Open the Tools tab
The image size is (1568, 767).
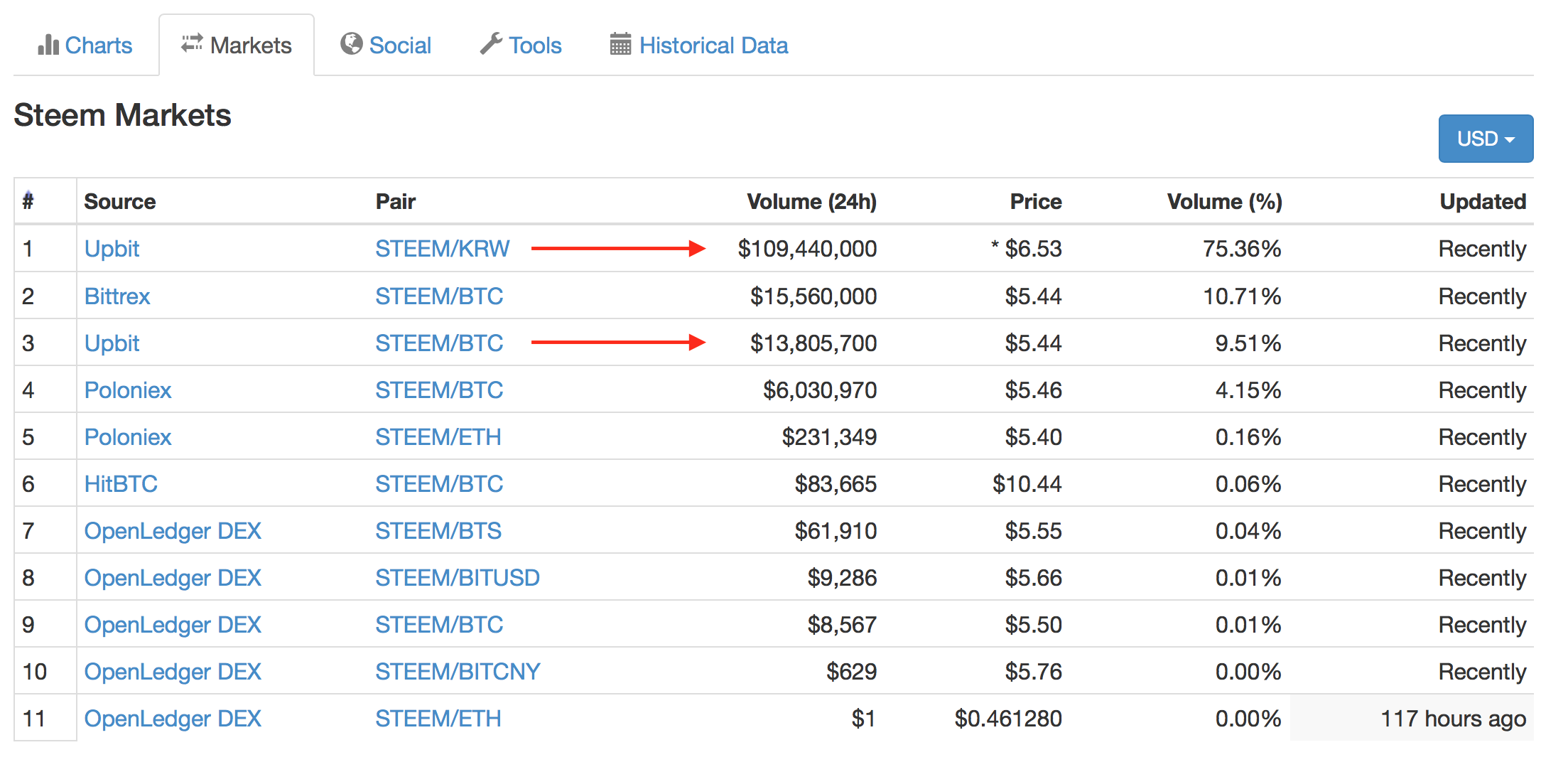[x=521, y=45]
